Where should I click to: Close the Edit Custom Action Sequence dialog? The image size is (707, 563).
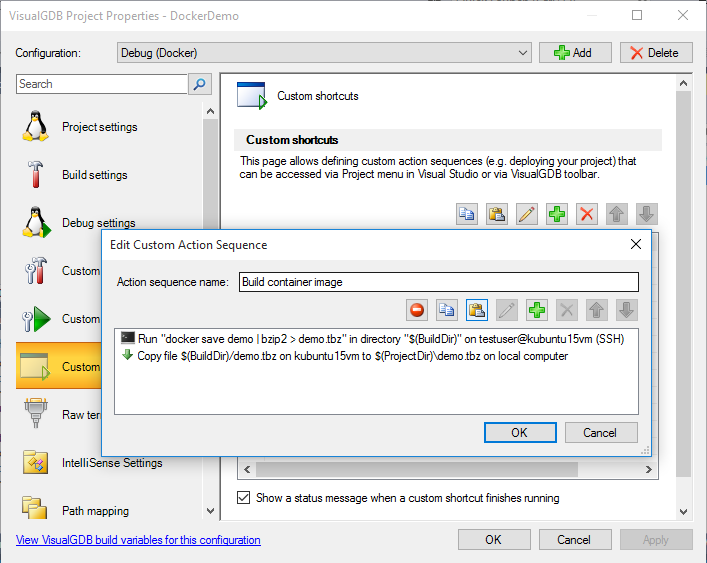point(636,244)
